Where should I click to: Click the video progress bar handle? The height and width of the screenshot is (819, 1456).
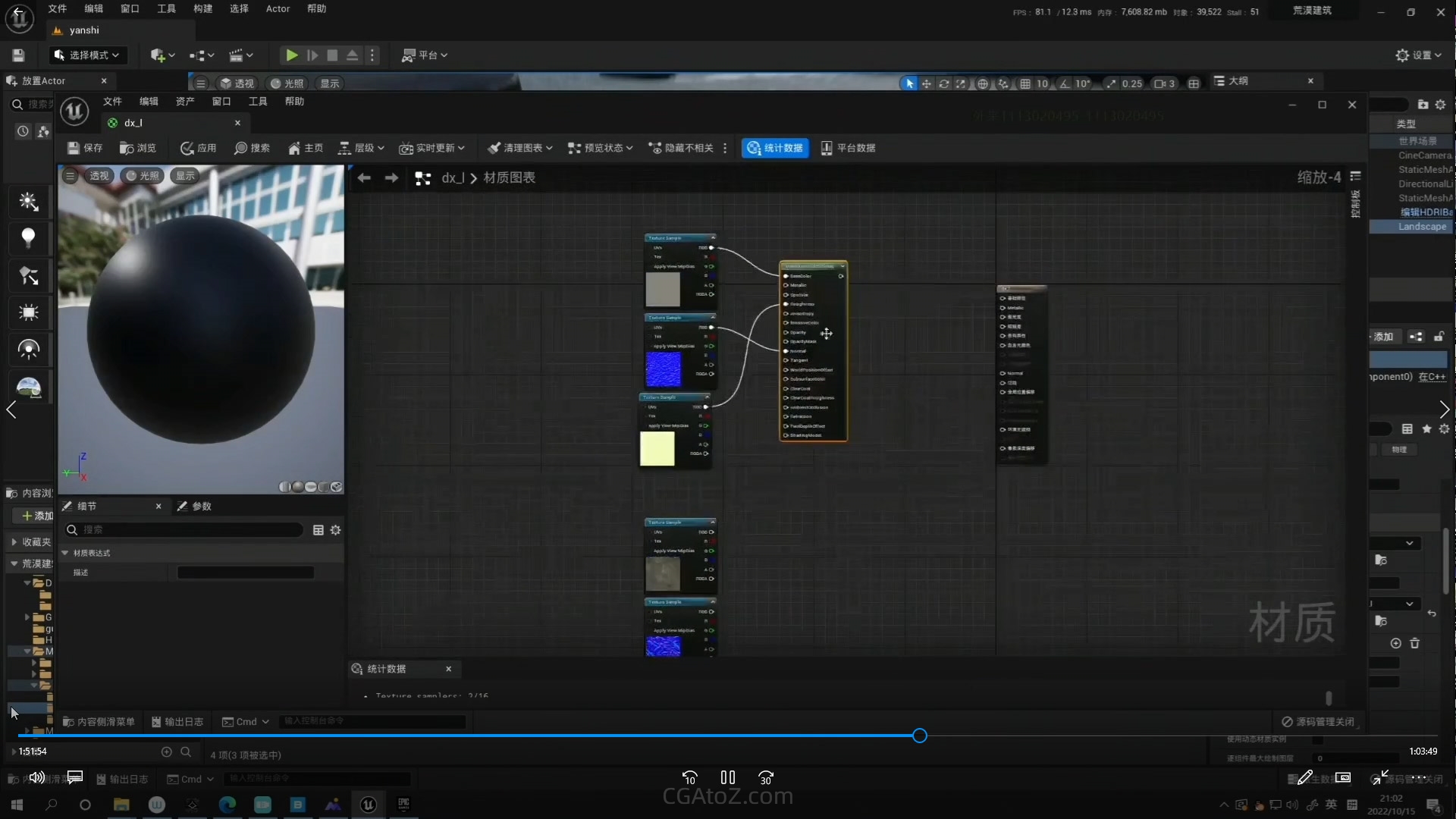(920, 736)
